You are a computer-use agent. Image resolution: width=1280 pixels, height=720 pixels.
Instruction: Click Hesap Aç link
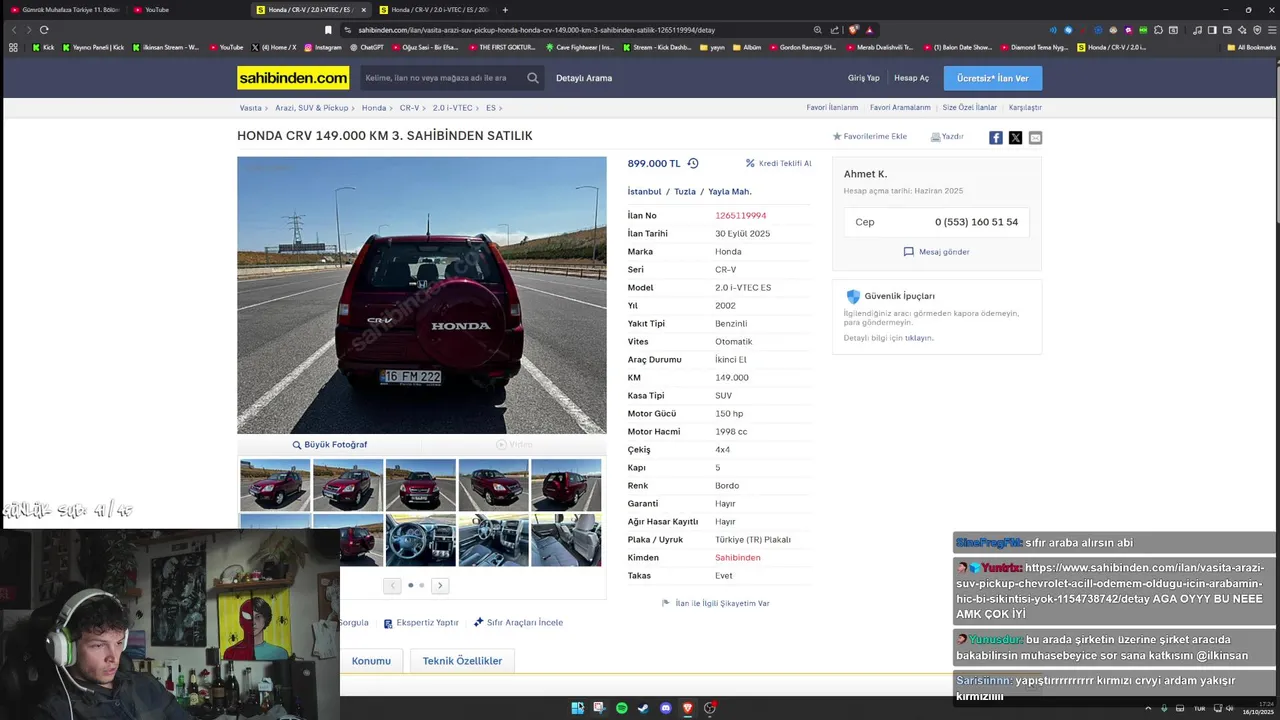911,78
